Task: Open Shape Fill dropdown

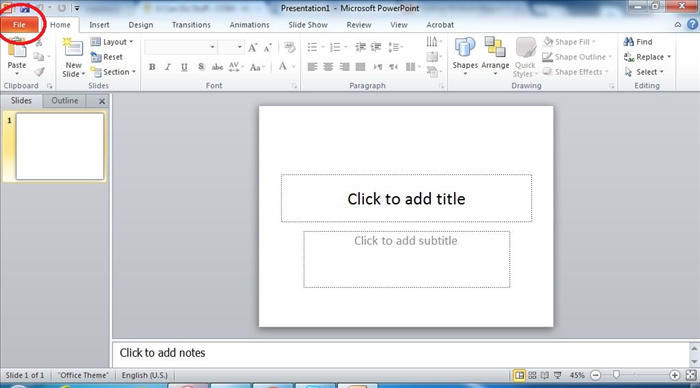Action: point(570,42)
